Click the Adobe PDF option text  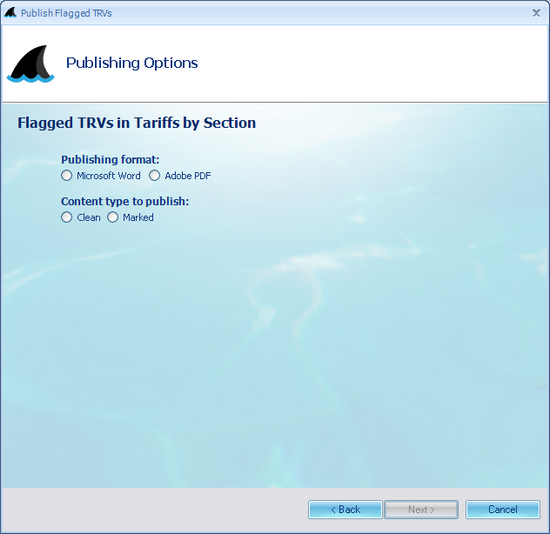(x=188, y=175)
